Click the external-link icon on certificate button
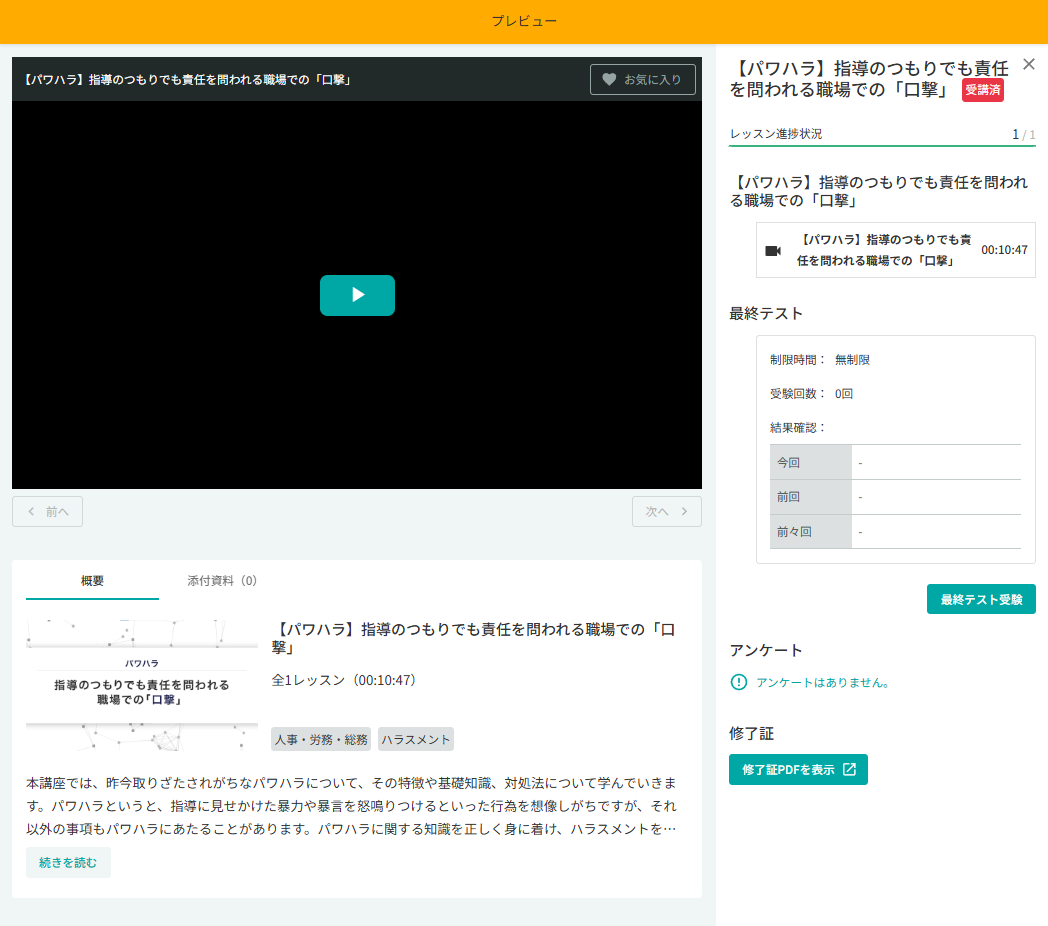This screenshot has height=926, width=1048. pyautogui.click(x=849, y=770)
